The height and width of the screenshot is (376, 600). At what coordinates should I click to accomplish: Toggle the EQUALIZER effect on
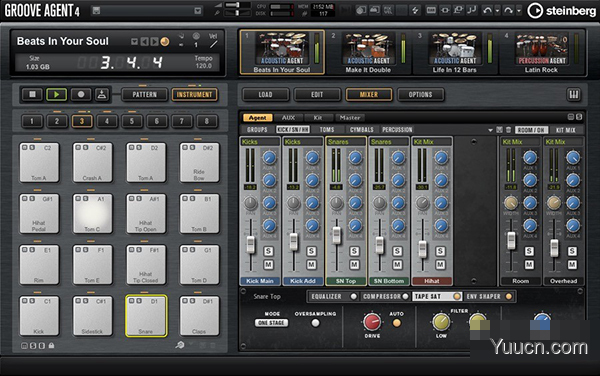point(353,296)
